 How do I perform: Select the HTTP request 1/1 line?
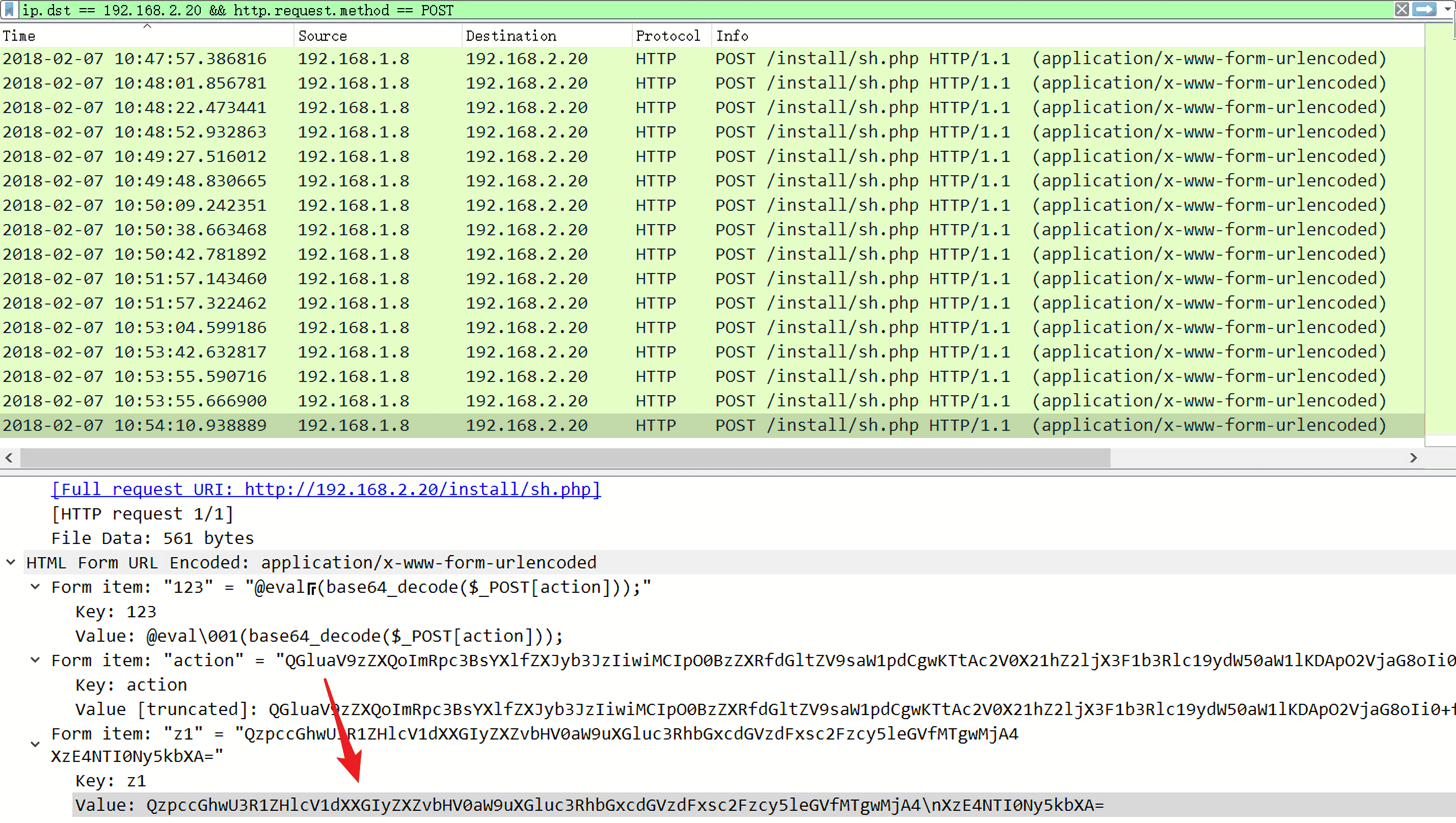[x=143, y=514]
